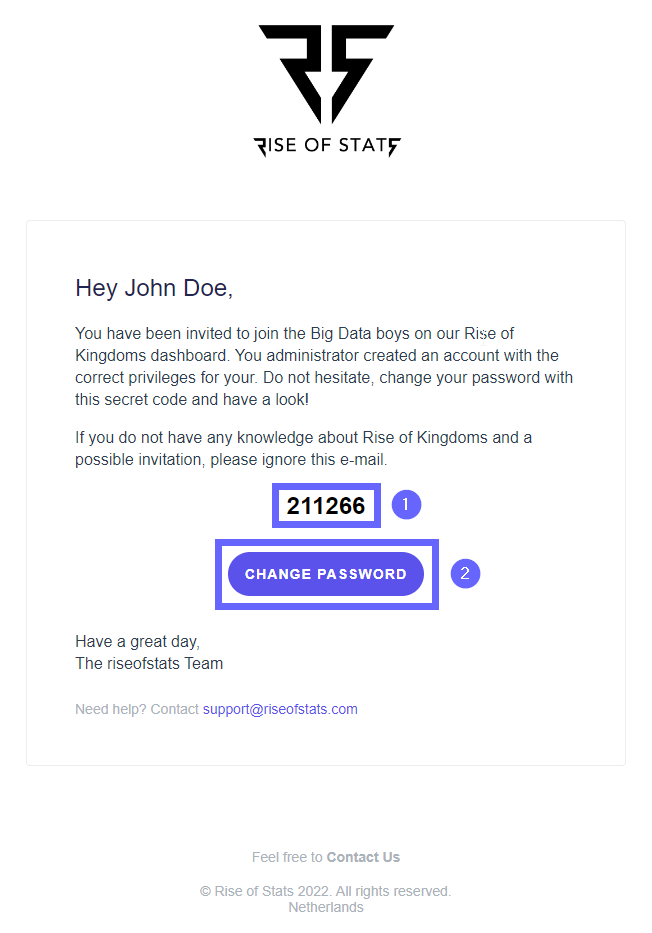Click the "Feel free to" footer text

[287, 857]
